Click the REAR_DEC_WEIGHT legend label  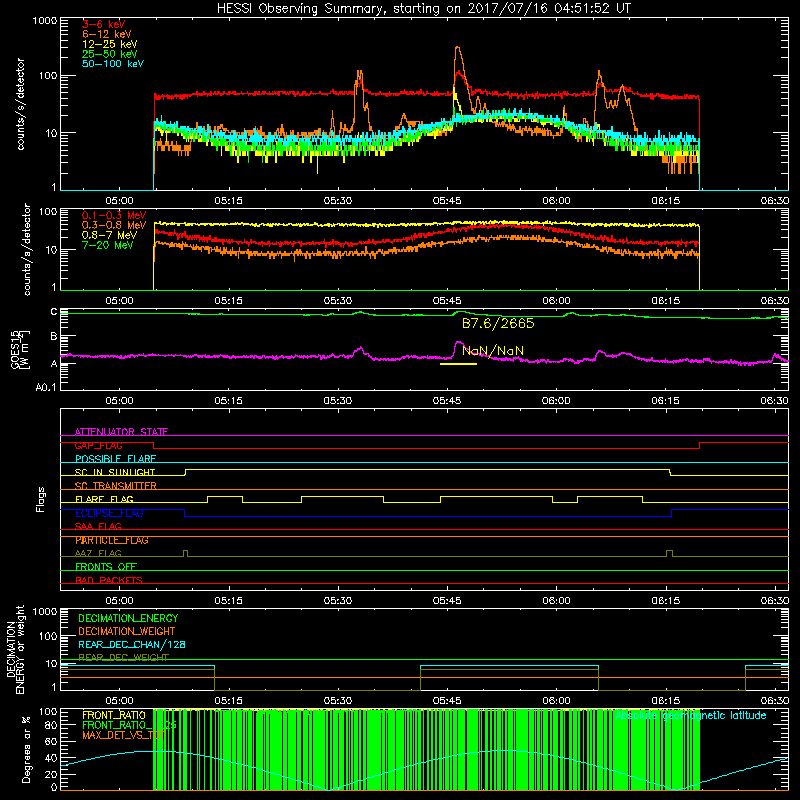[123, 658]
